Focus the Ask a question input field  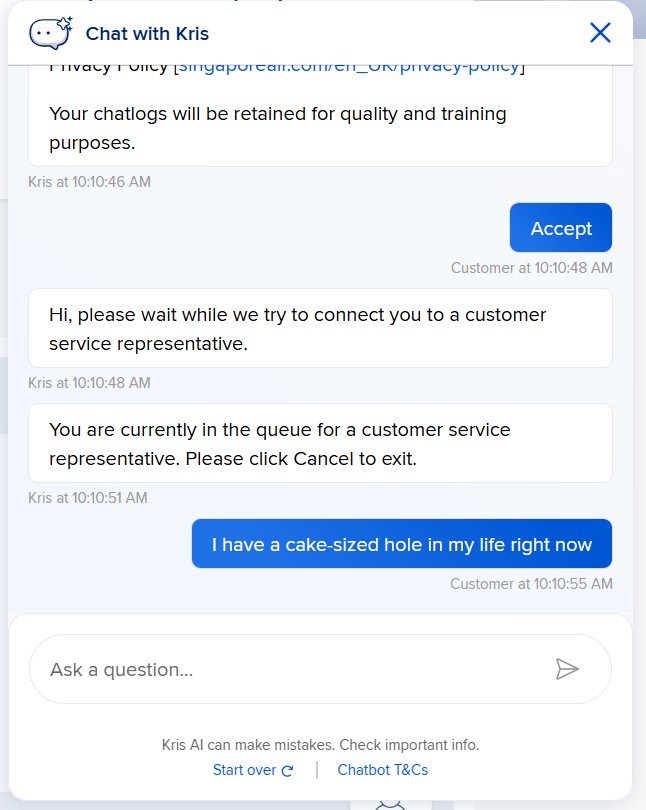[290, 669]
